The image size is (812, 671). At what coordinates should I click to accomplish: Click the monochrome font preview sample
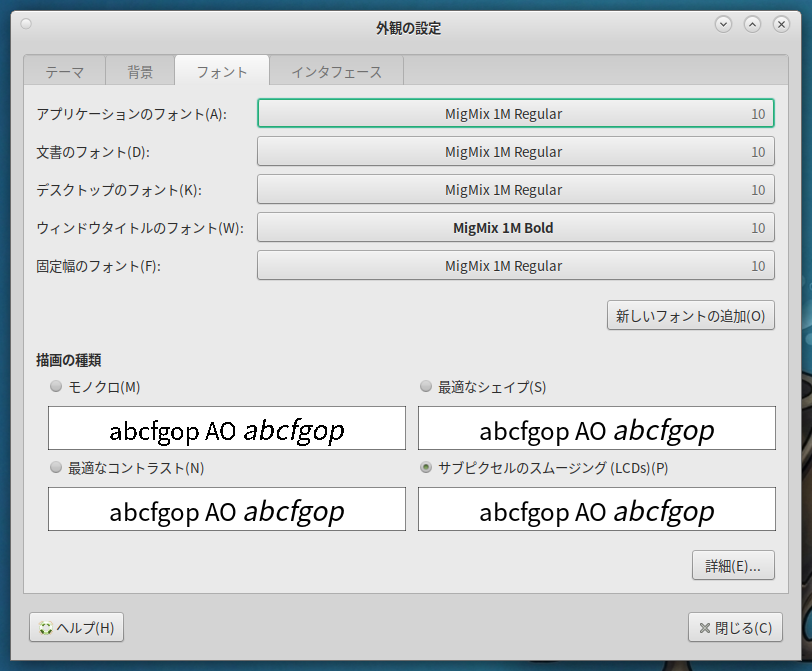227,428
